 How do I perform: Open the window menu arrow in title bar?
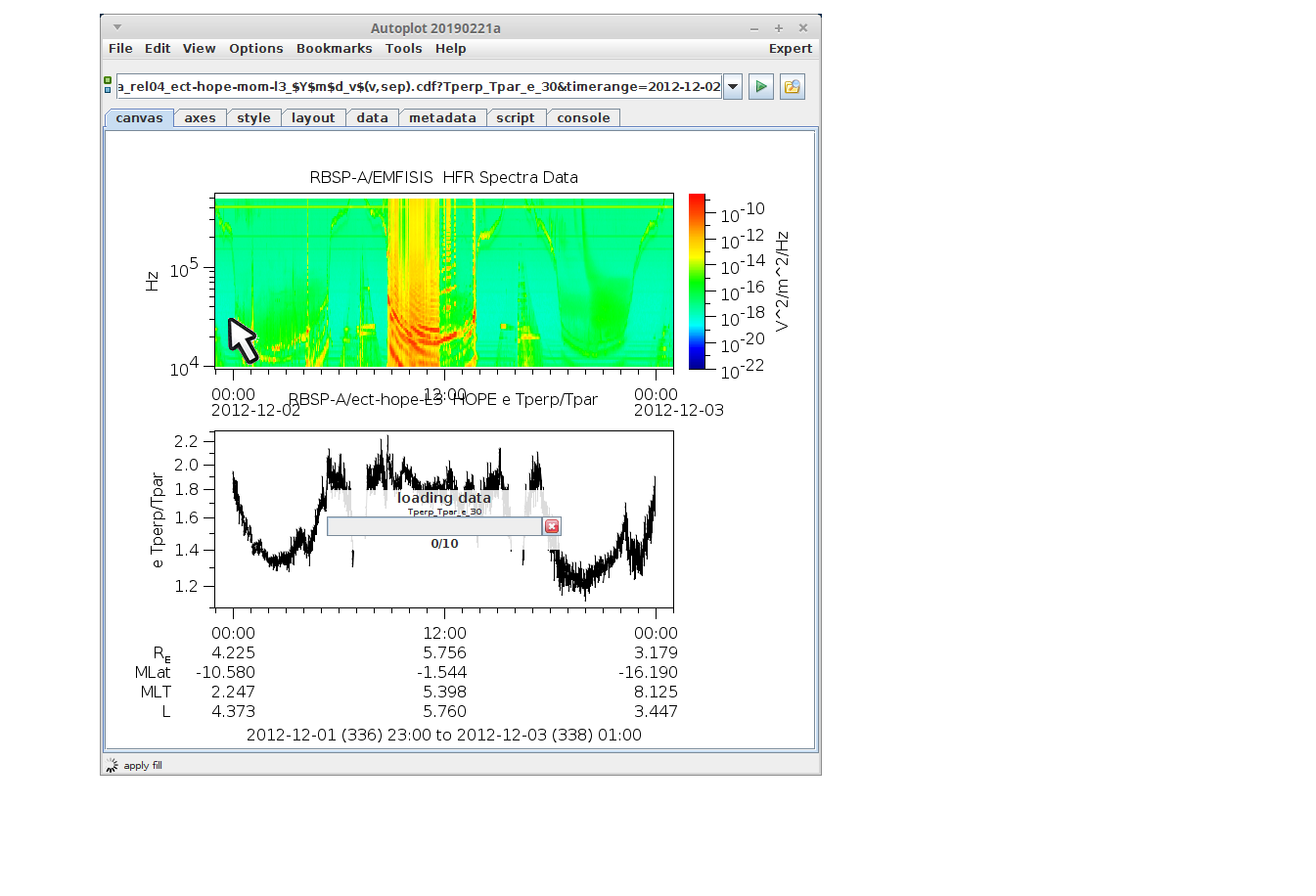click(117, 27)
